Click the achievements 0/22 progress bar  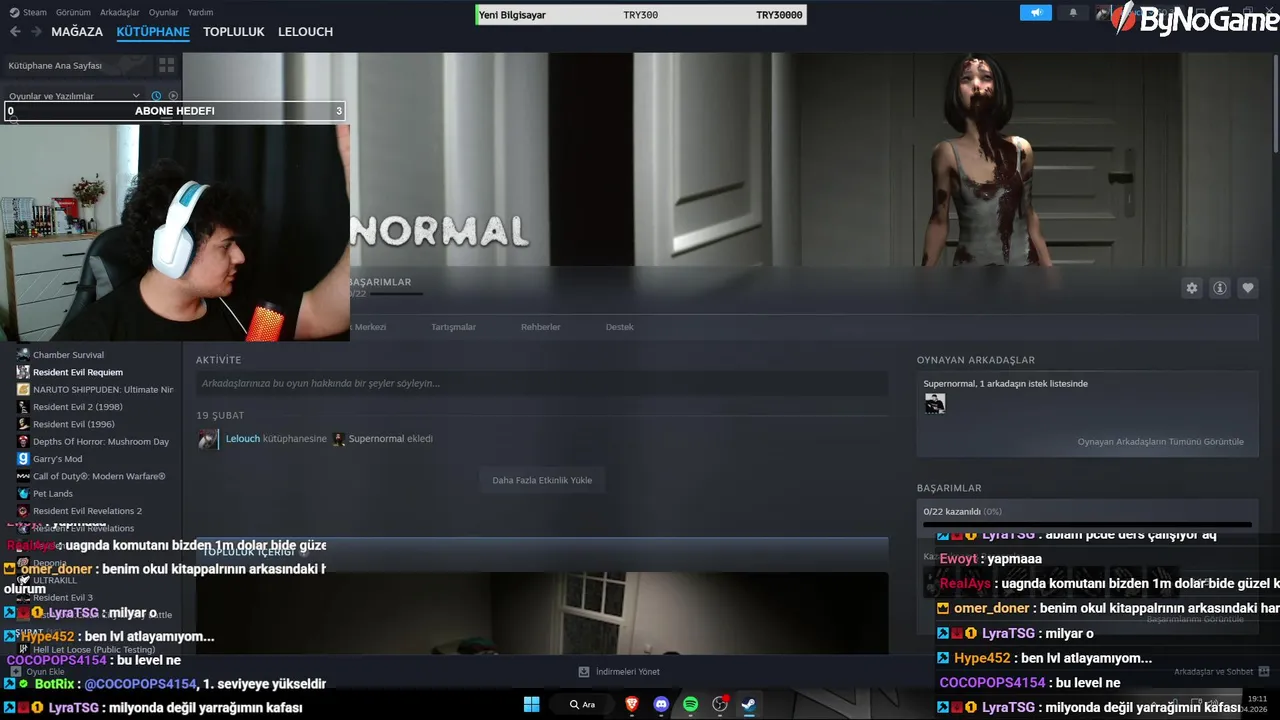[1087, 524]
